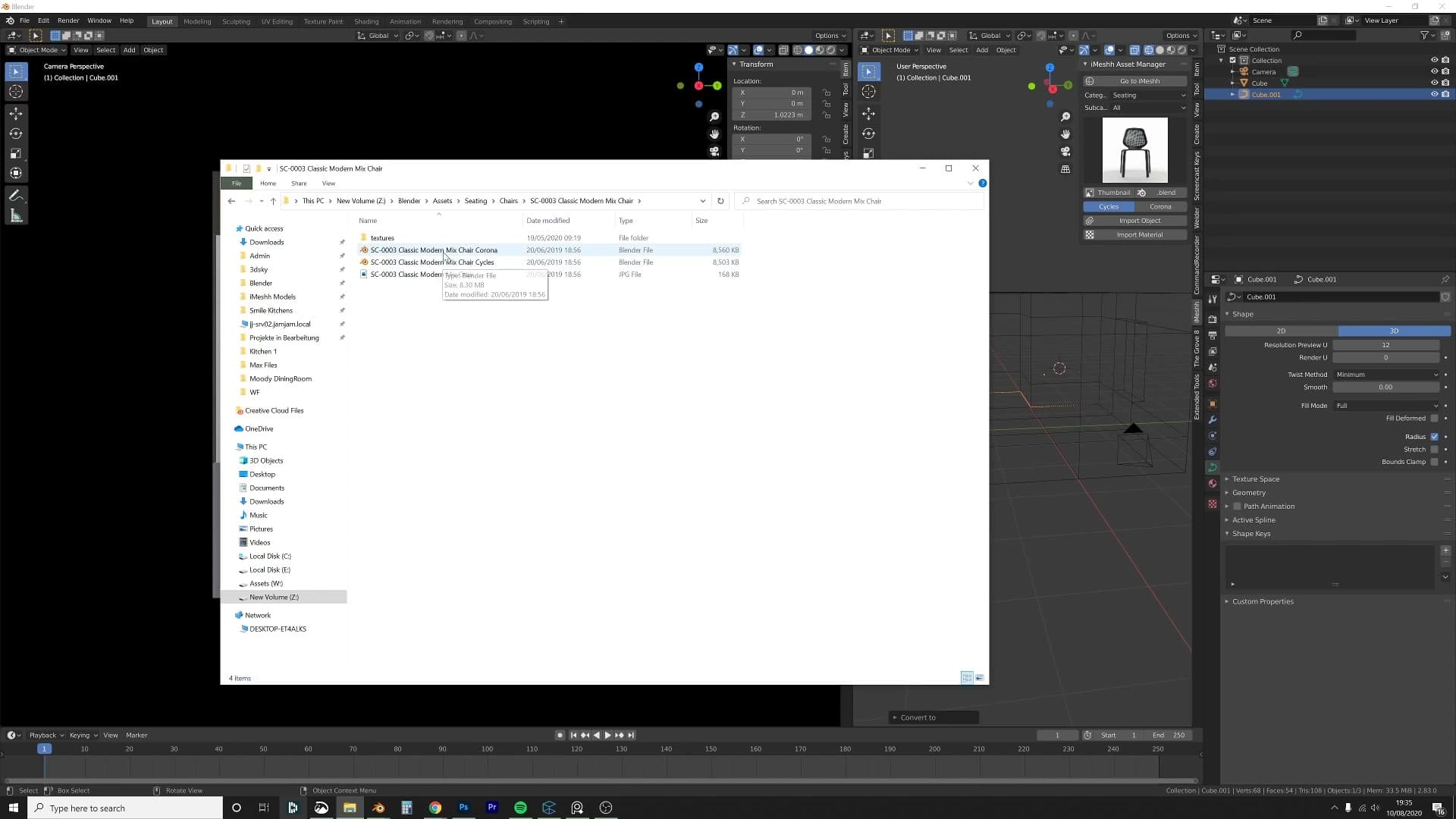This screenshot has height=819, width=1456.
Task: Open the Output properties tab icon
Action: 1213,335
